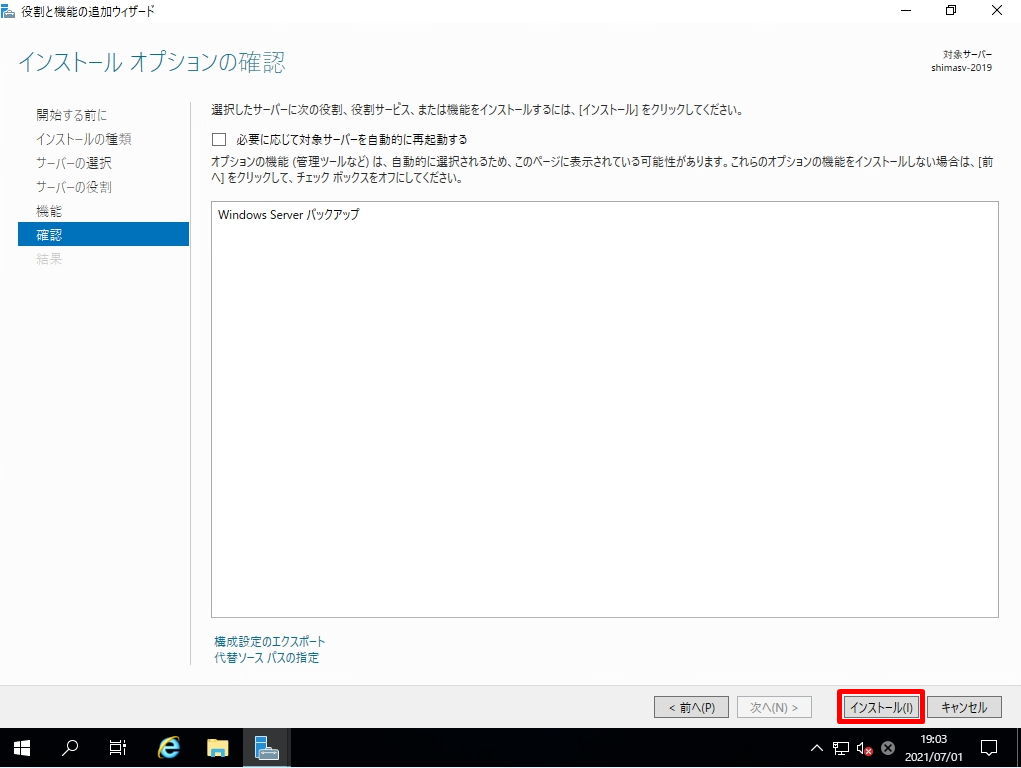The width and height of the screenshot is (1021, 768).
Task: Click Windows Server バックアップ list entry
Action: pyautogui.click(x=288, y=214)
